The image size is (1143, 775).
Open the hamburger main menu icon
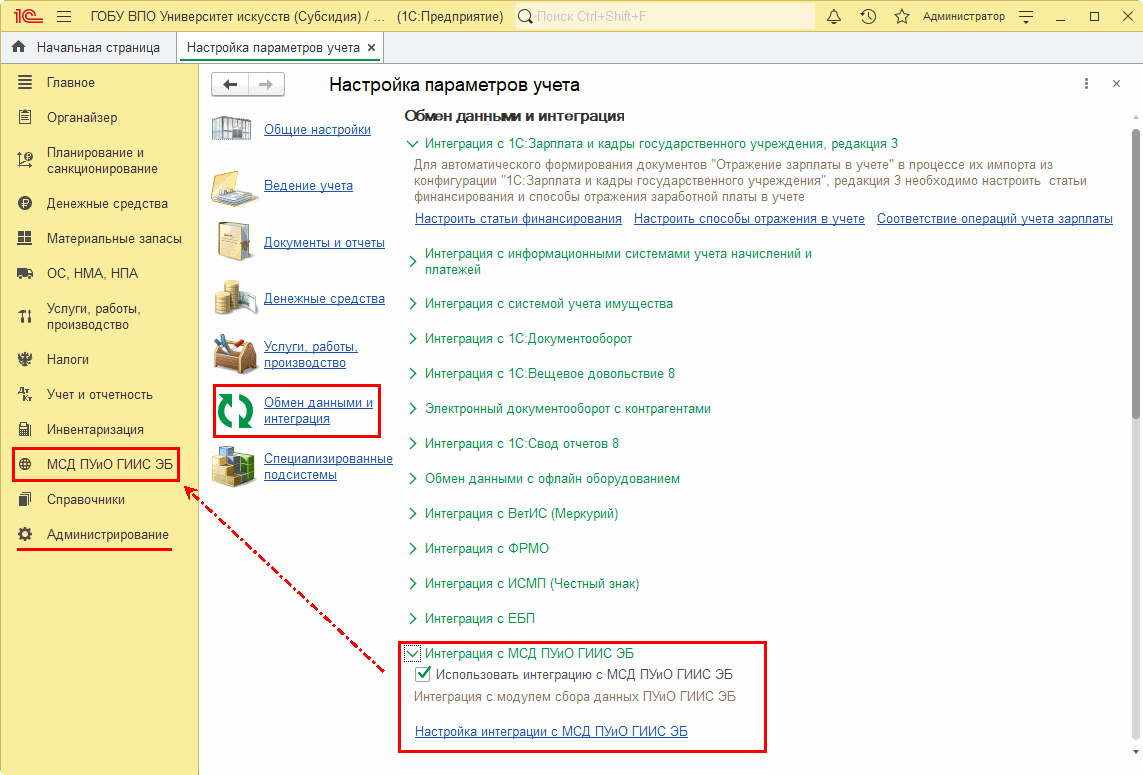click(x=64, y=17)
